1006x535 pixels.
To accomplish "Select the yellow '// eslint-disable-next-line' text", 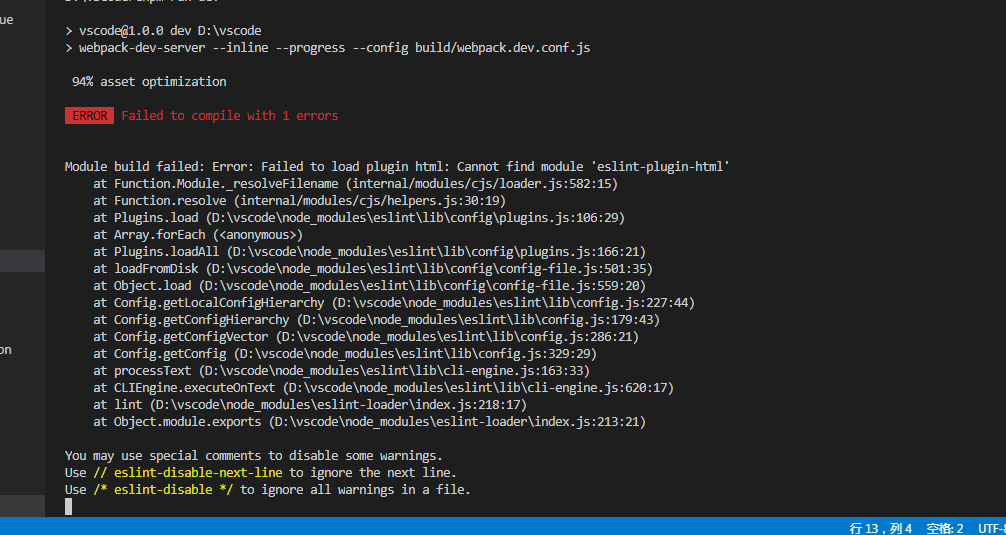I will pyautogui.click(x=188, y=473).
